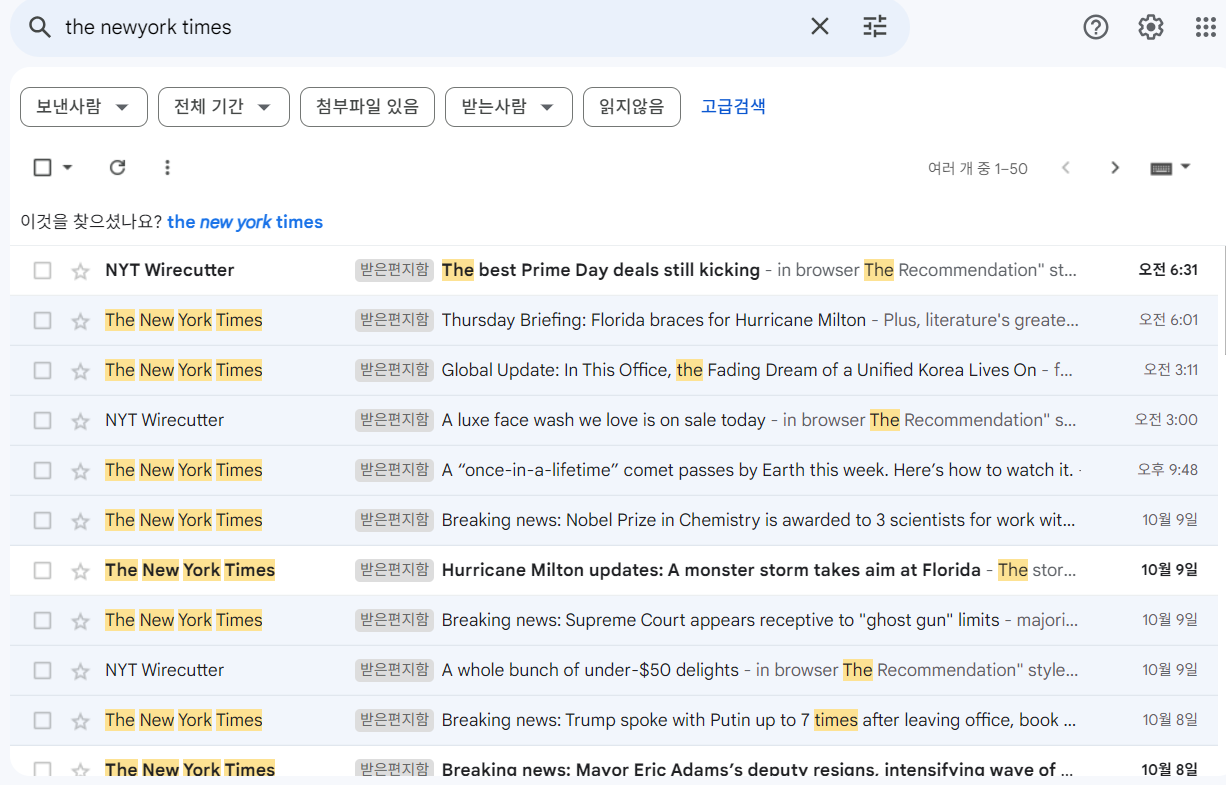Go to the next page of results
This screenshot has height=785, width=1226.
(x=1114, y=167)
